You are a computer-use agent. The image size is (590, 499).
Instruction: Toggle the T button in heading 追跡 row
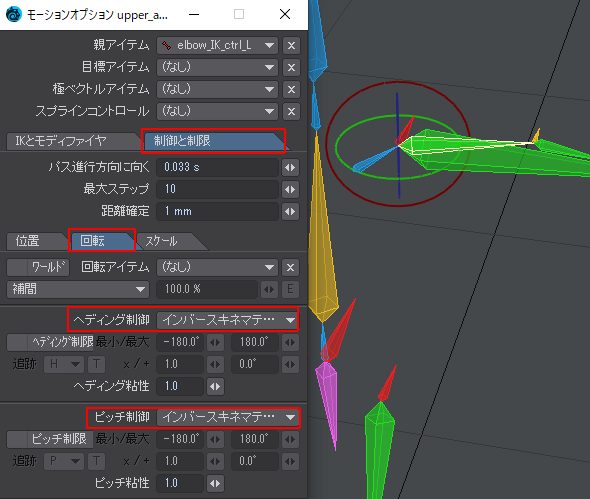tap(96, 364)
